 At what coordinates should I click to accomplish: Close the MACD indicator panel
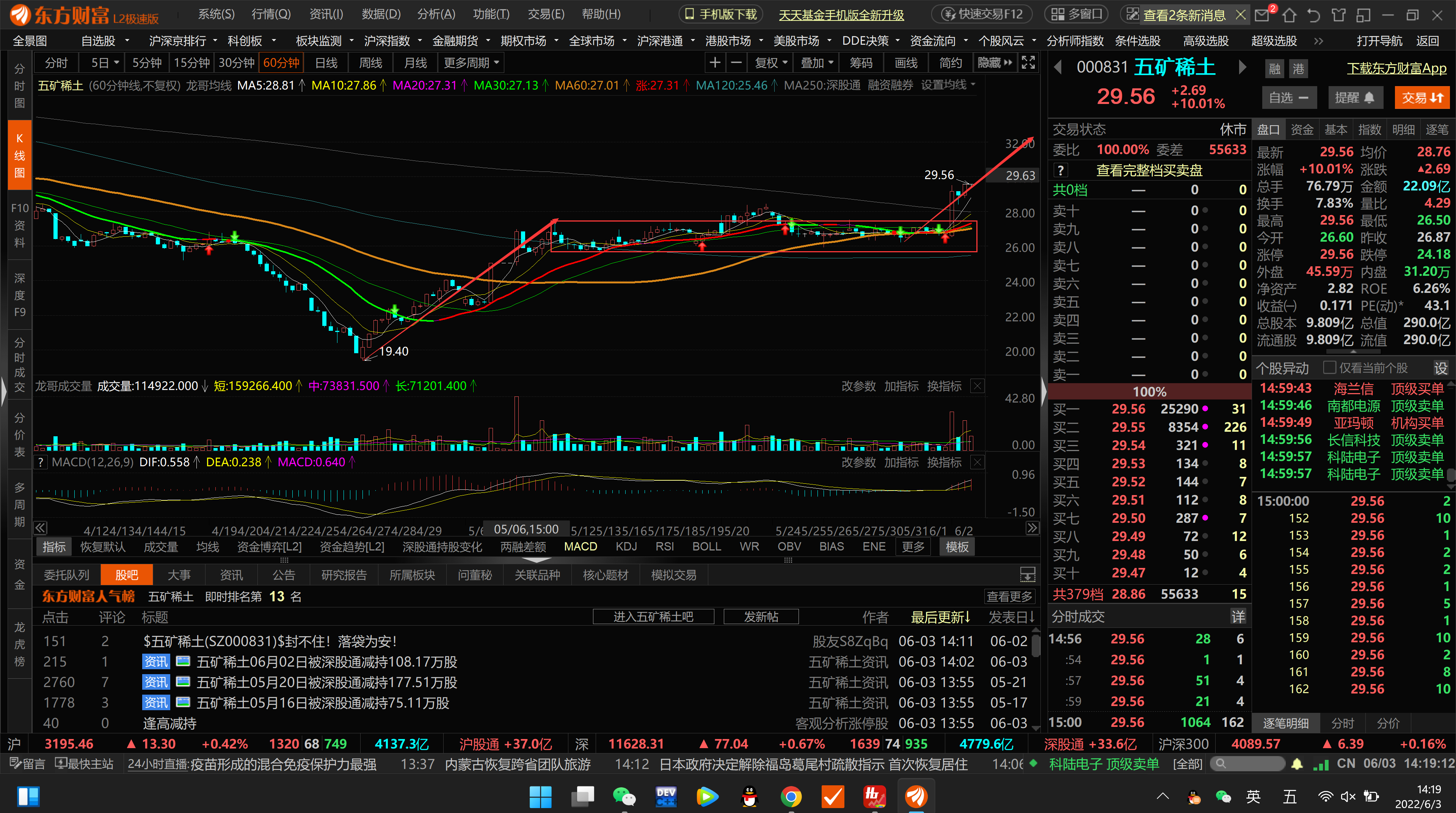977,462
